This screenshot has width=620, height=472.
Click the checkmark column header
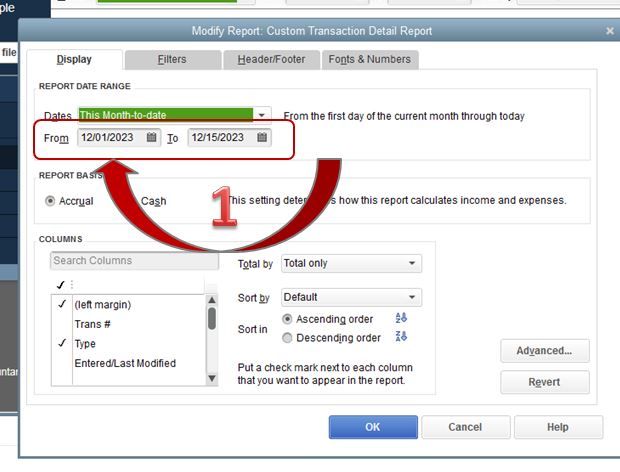(61, 285)
